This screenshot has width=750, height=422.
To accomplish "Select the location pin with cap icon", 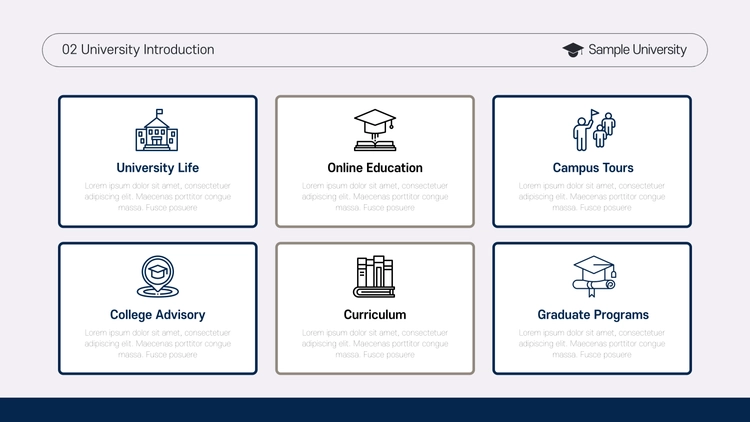I will tap(157, 277).
